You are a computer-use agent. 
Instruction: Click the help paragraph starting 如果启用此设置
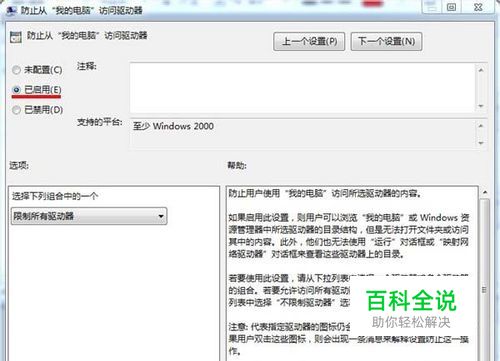[x=349, y=236]
